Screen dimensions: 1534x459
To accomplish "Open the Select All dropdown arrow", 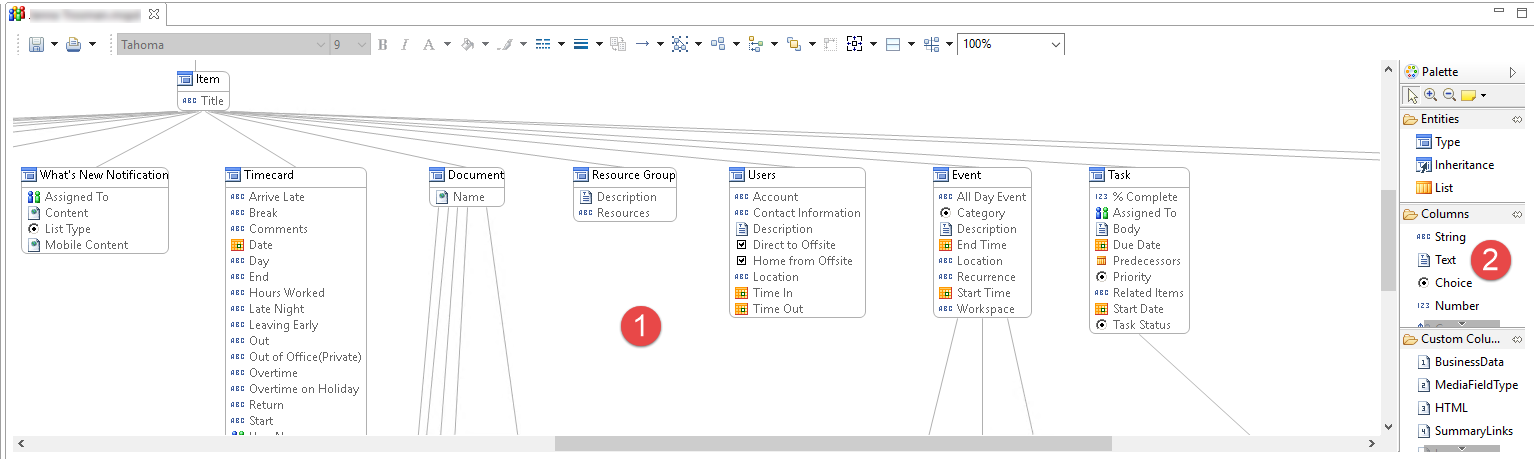I will (x=698, y=45).
